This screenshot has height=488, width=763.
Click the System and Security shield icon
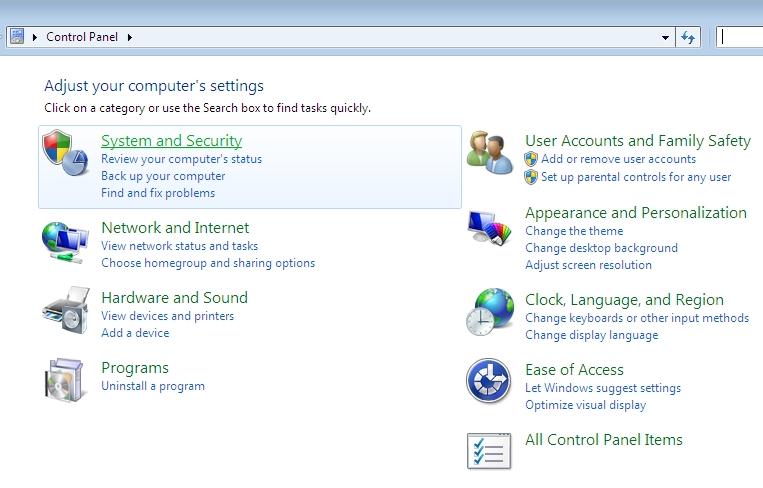click(66, 154)
